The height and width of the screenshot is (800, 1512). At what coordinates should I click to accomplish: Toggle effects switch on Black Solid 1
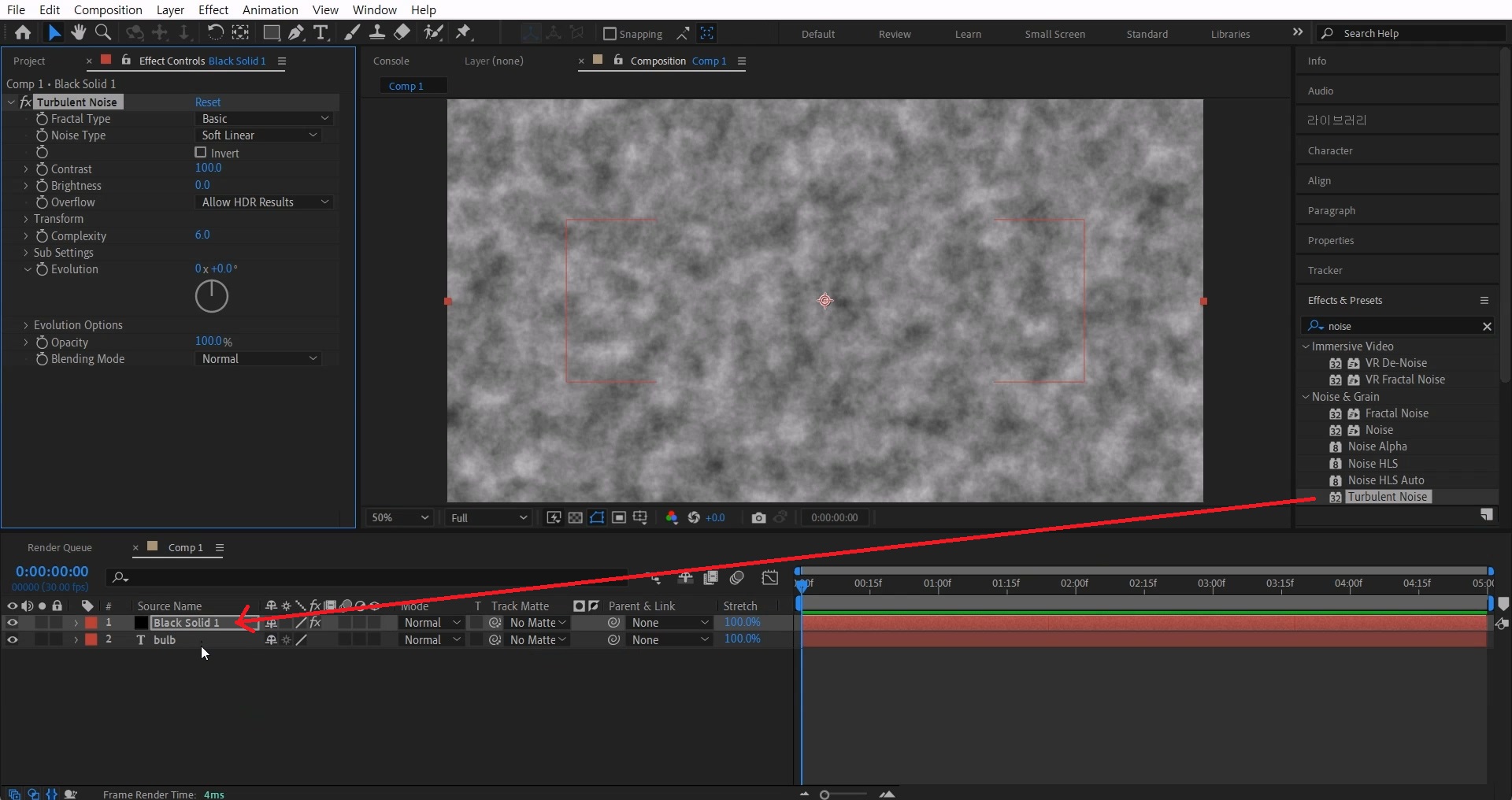[x=316, y=623]
